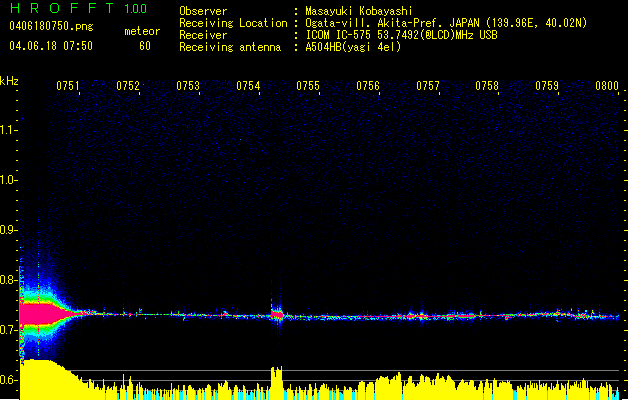Click the kHz axis unit label
Screen dimensions: 629x400
[9, 81]
